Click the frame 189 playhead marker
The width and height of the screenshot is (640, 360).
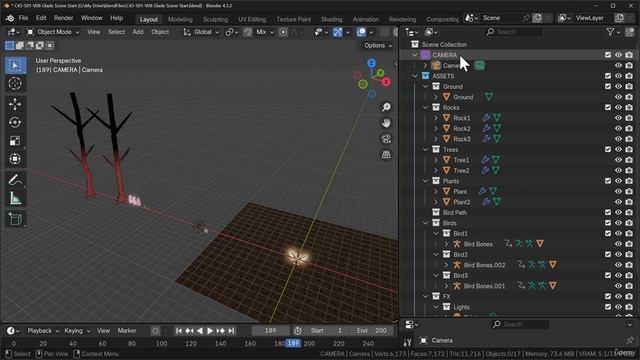(293, 344)
